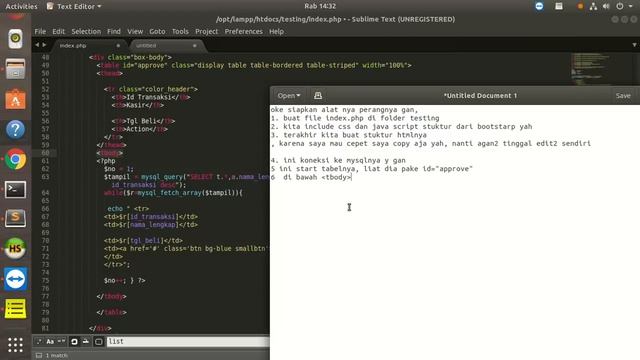
Task: Click the line '4. ini koneksi ke mysqlnya y gan'
Action: (x=338, y=160)
